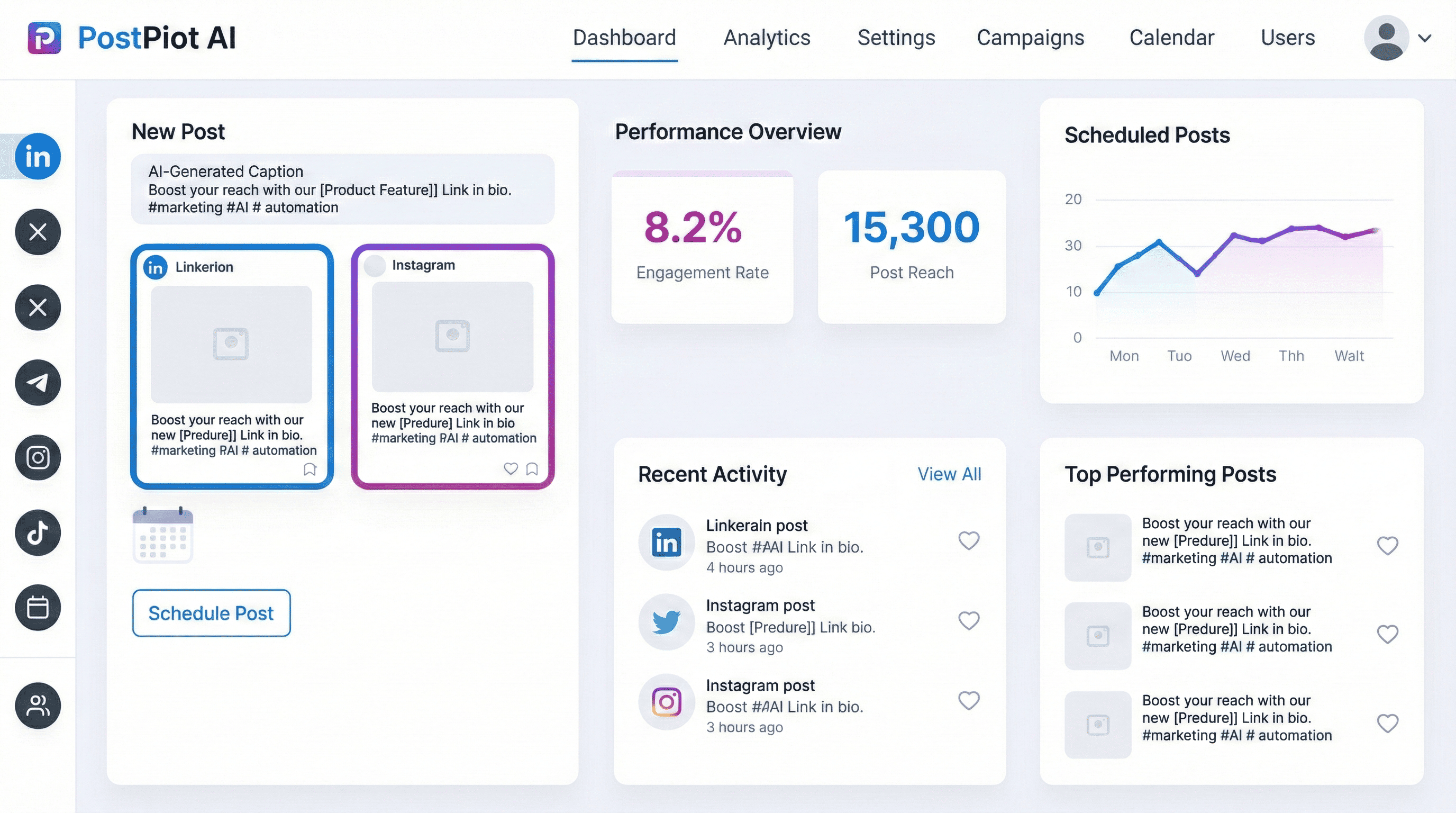Open TikTok channel in sidebar

[38, 532]
